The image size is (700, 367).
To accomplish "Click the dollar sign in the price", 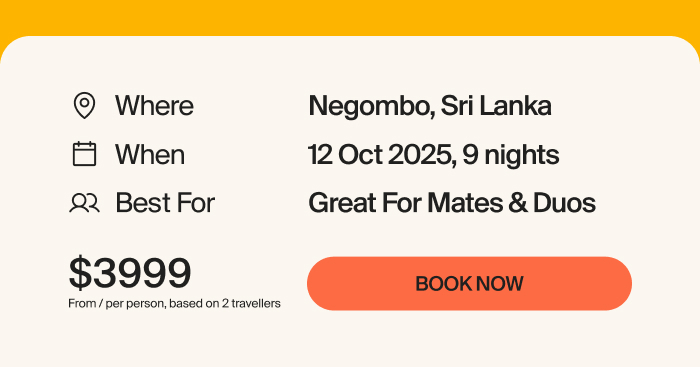I will 80,273.
